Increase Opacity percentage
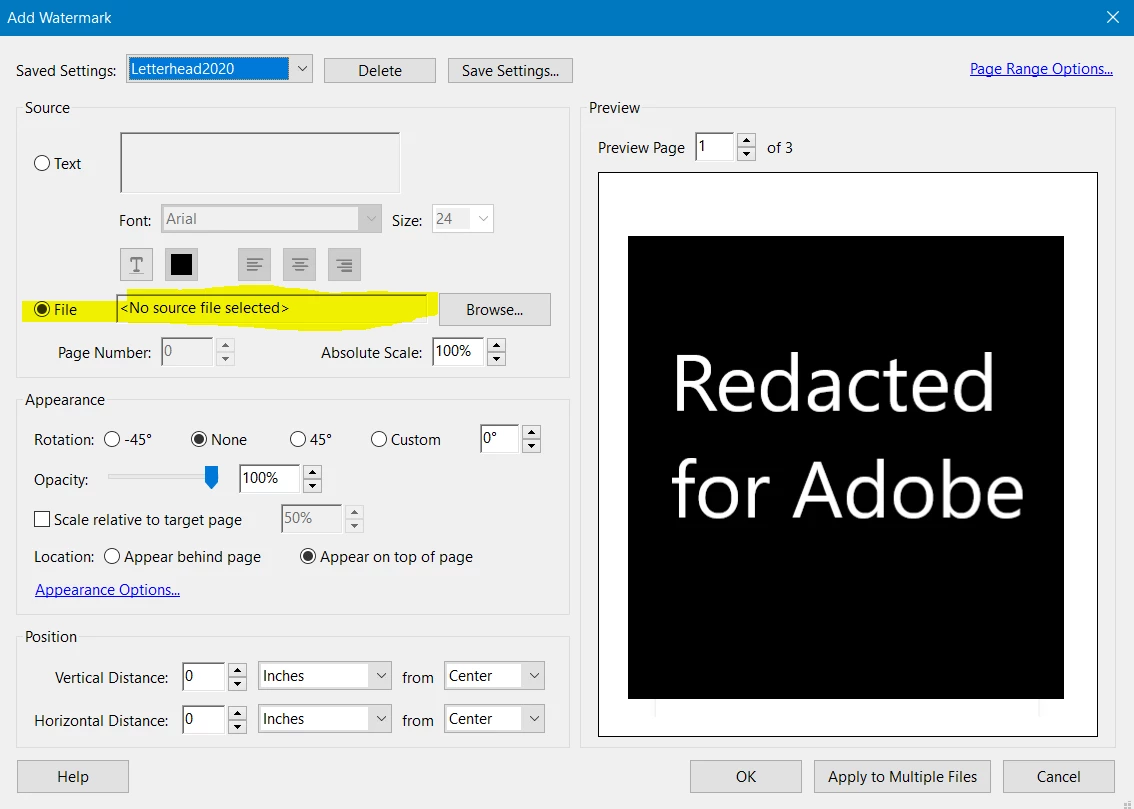 (312, 472)
